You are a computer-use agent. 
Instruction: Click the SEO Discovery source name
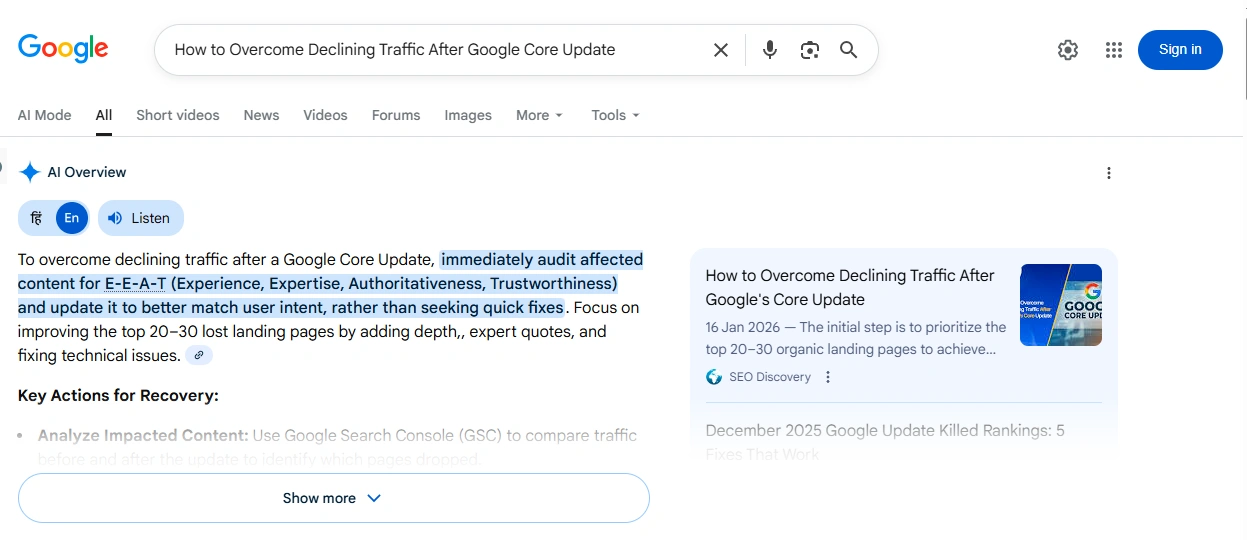770,377
